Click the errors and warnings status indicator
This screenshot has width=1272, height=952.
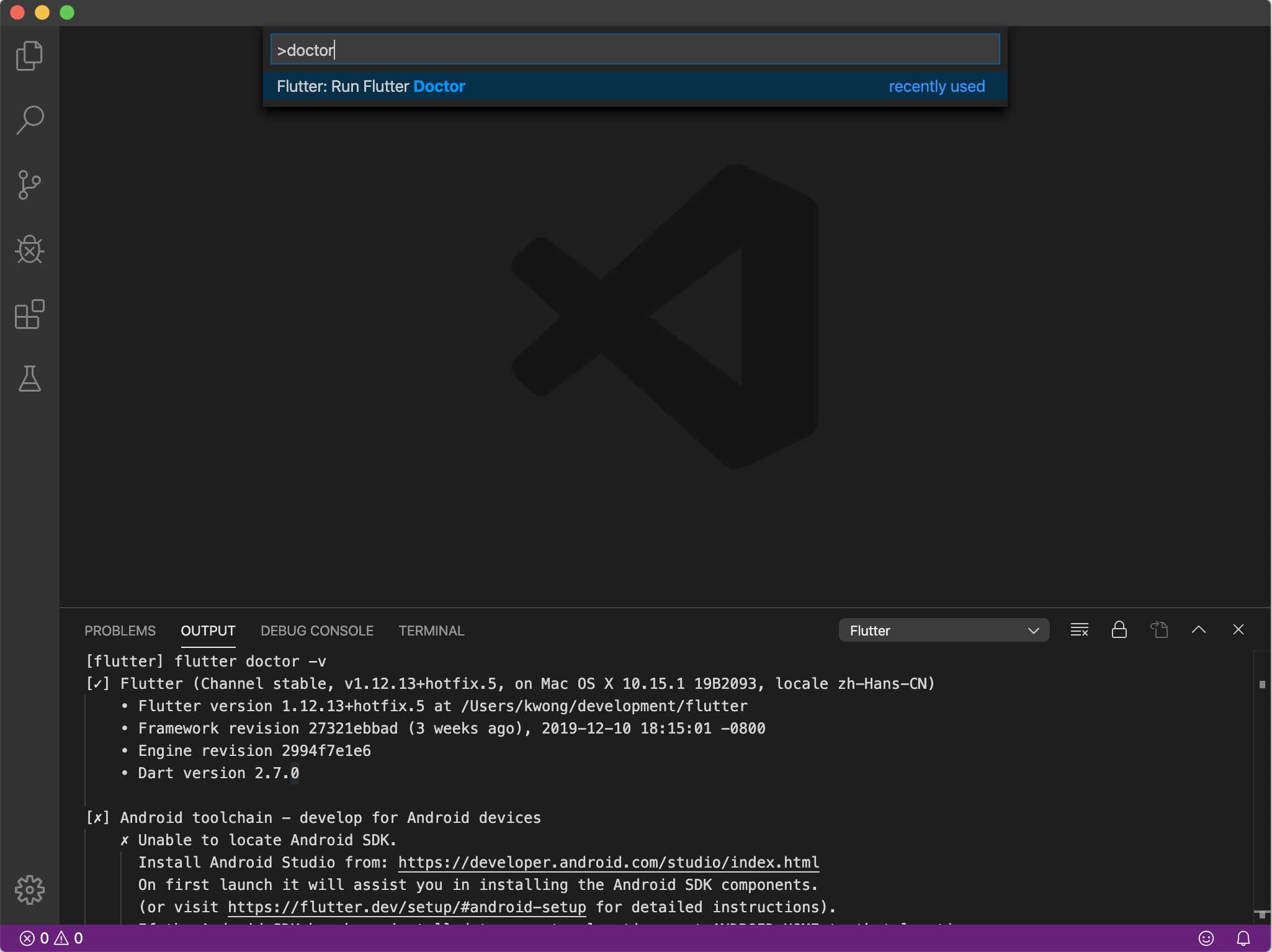pyautogui.click(x=52, y=938)
